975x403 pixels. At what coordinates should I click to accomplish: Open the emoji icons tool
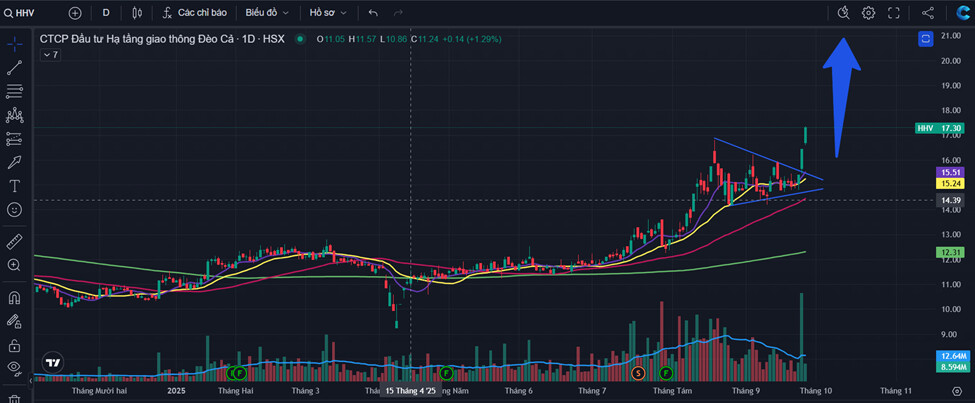[14, 210]
